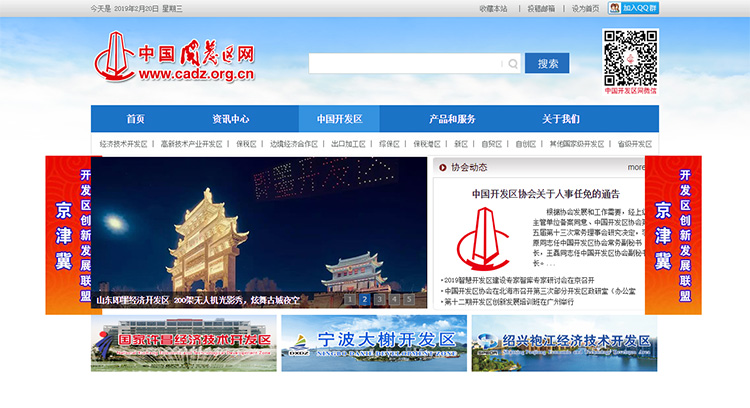
Task: Click news item 2019智慧开发区建设专家智库专家研讨会
Action: pos(518,280)
